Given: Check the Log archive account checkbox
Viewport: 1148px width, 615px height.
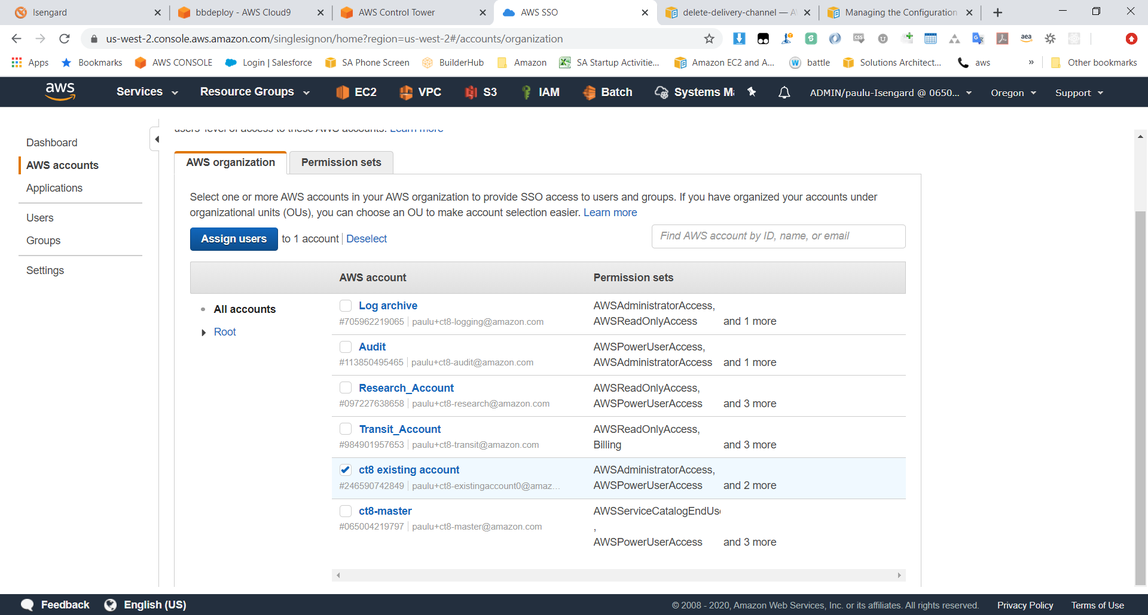Looking at the screenshot, I should click(346, 306).
